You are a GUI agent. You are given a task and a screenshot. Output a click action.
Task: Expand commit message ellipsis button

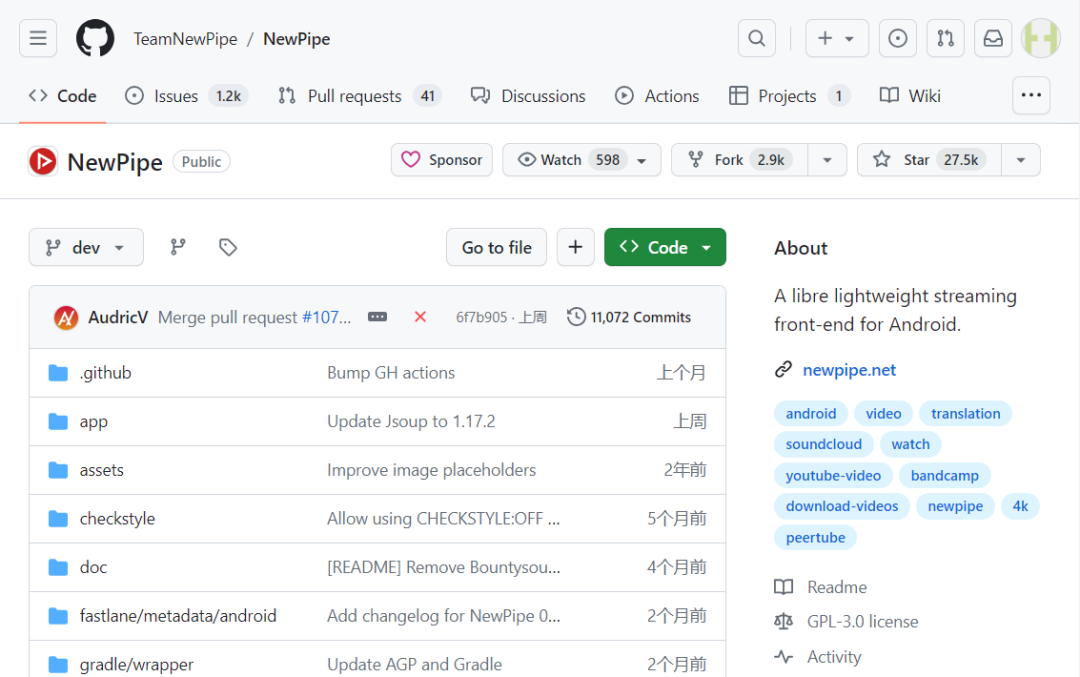tap(377, 317)
